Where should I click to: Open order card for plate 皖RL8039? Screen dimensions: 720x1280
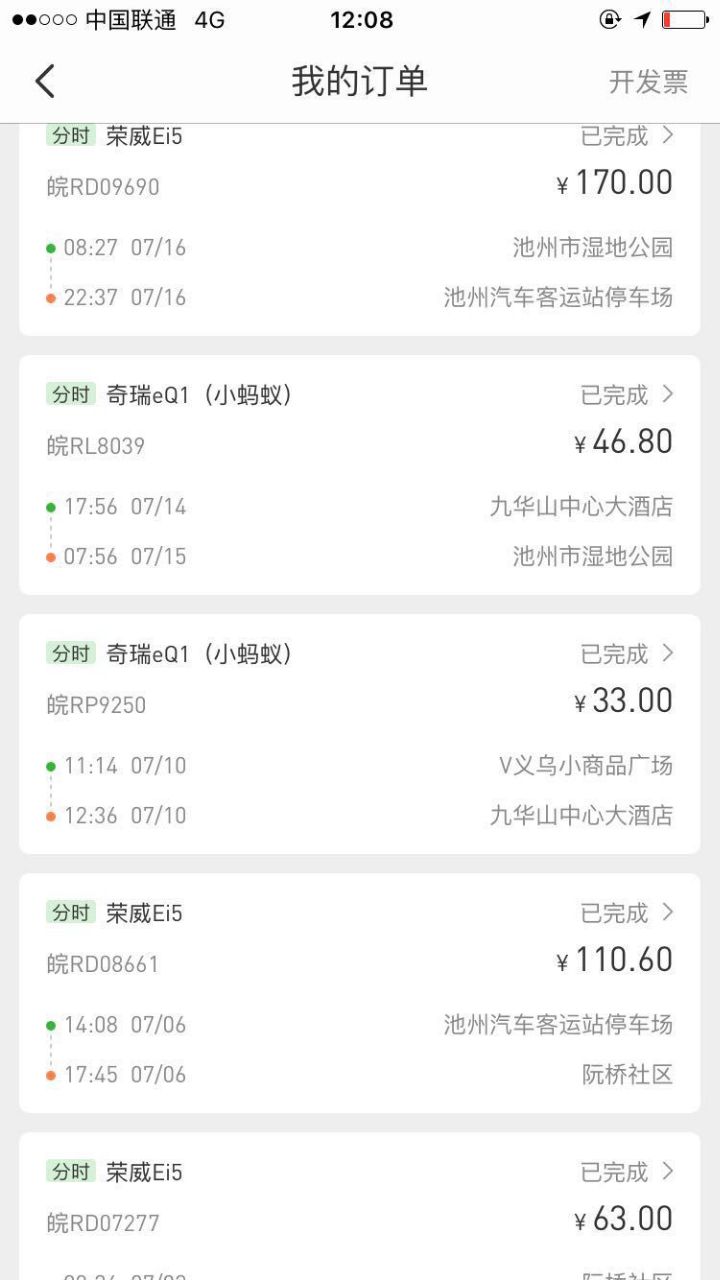360,475
